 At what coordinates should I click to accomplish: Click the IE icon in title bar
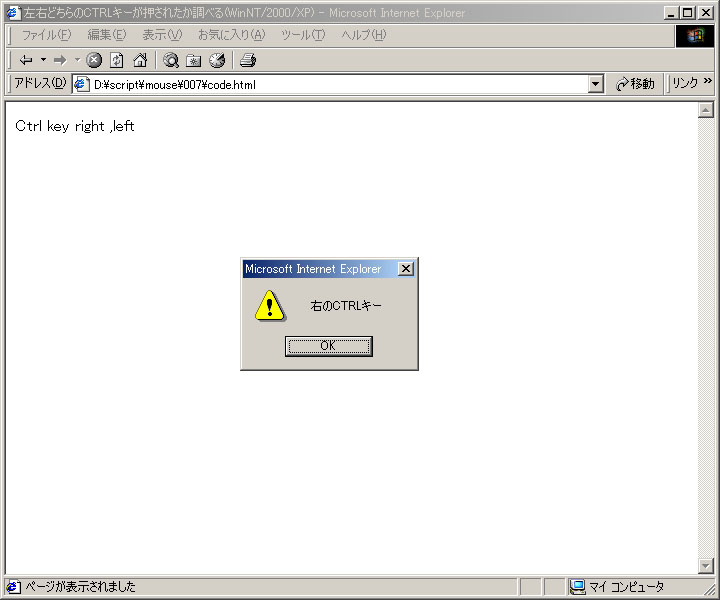click(13, 12)
